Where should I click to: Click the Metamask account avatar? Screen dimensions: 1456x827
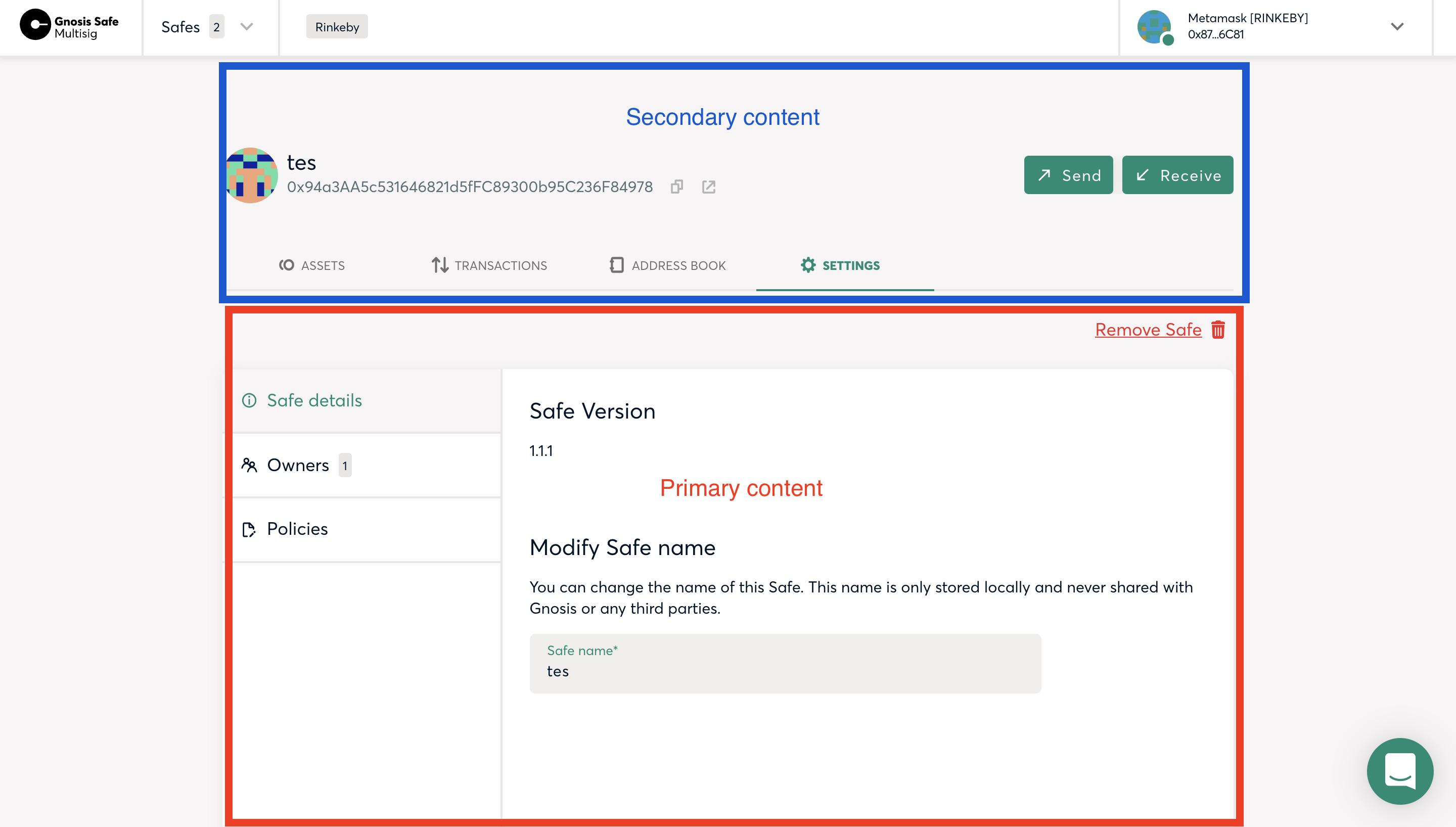[1155, 27]
